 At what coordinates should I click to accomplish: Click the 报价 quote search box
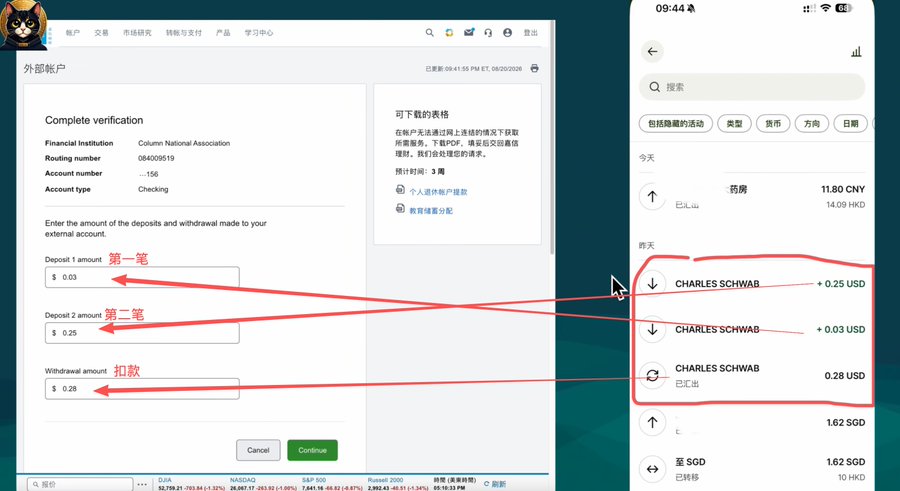coord(80,485)
